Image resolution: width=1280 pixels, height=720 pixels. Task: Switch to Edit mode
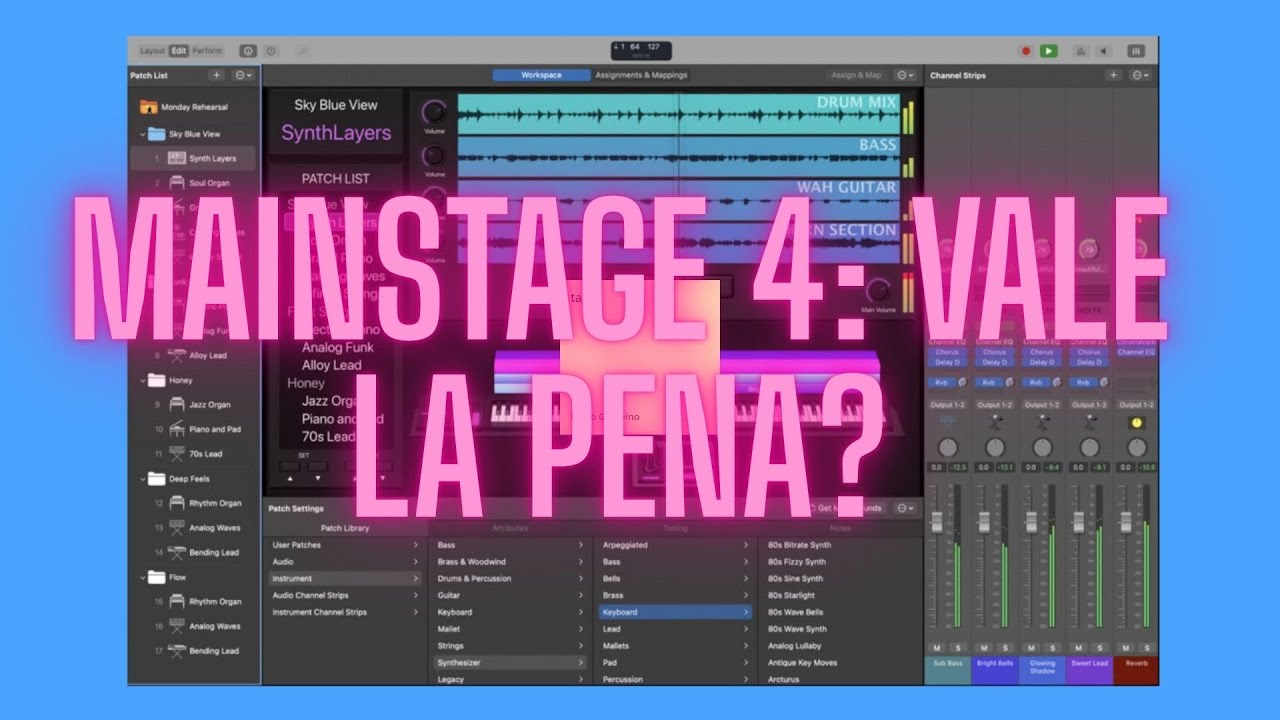pos(178,51)
